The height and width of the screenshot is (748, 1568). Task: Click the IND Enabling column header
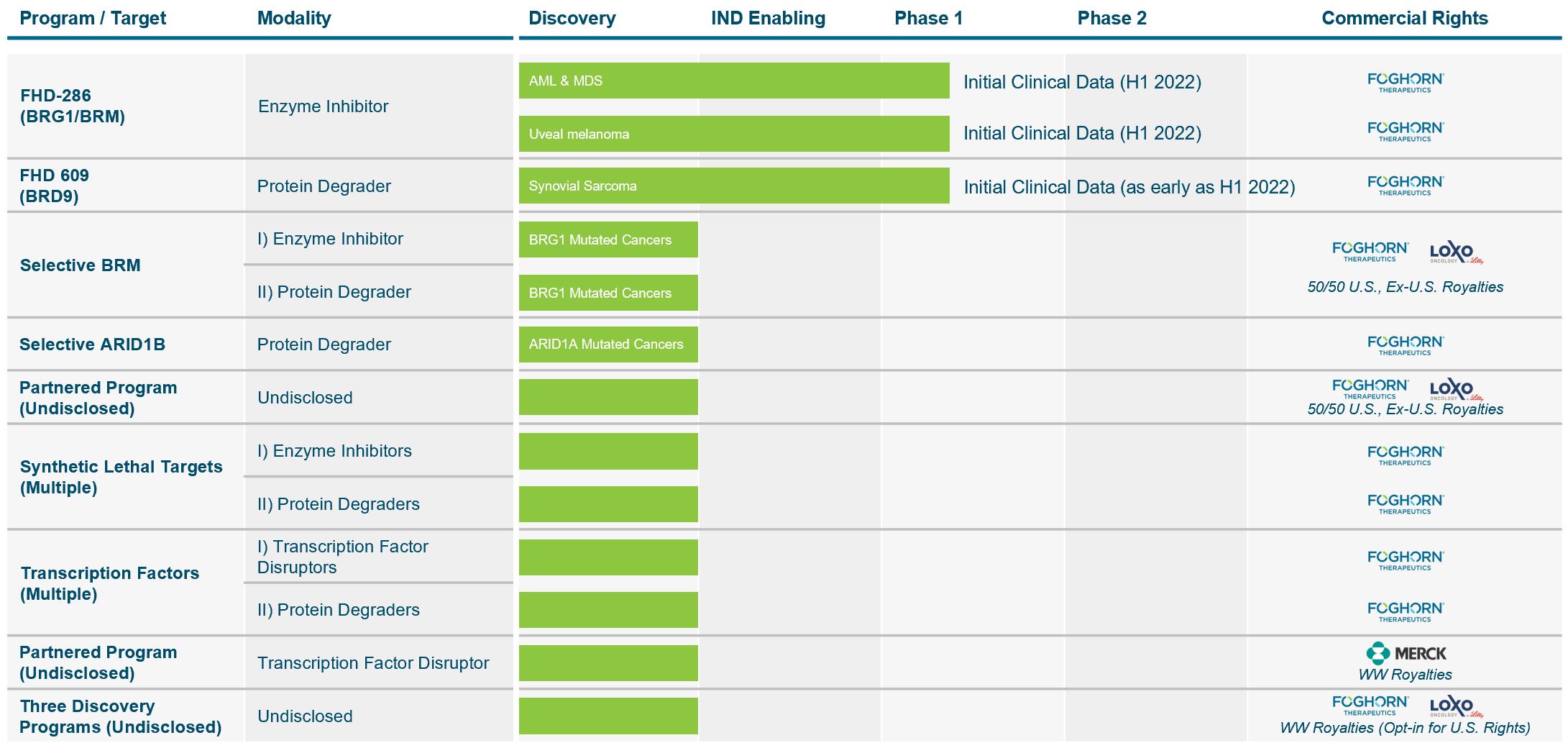point(768,18)
